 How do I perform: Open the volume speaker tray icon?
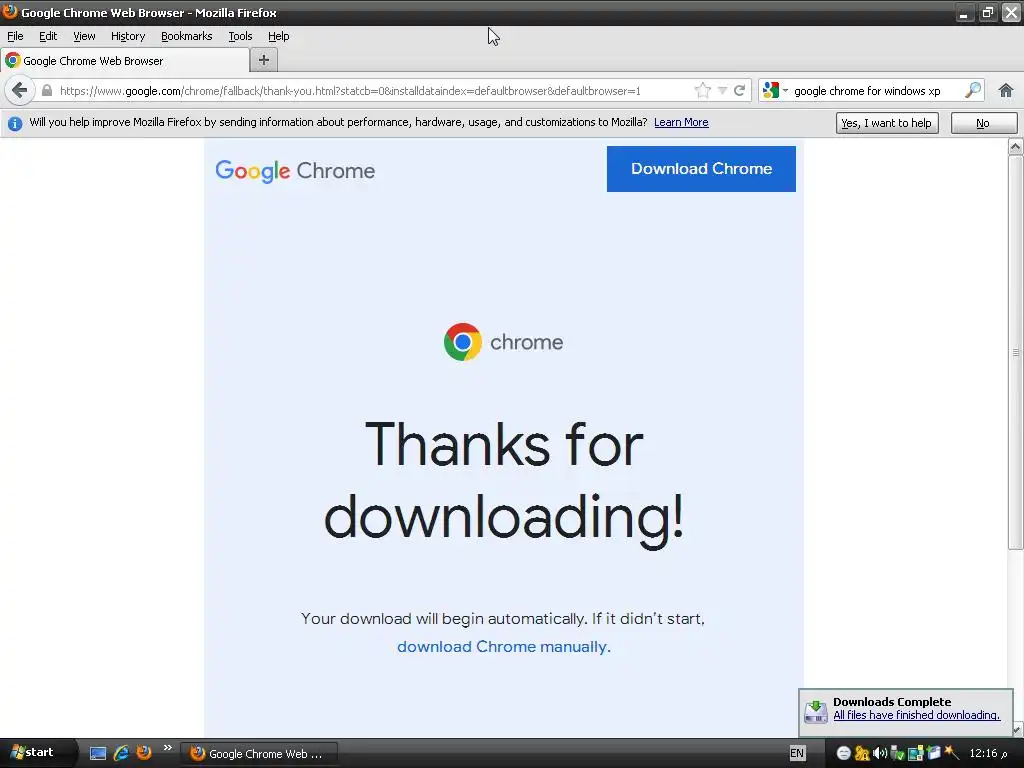click(x=880, y=754)
